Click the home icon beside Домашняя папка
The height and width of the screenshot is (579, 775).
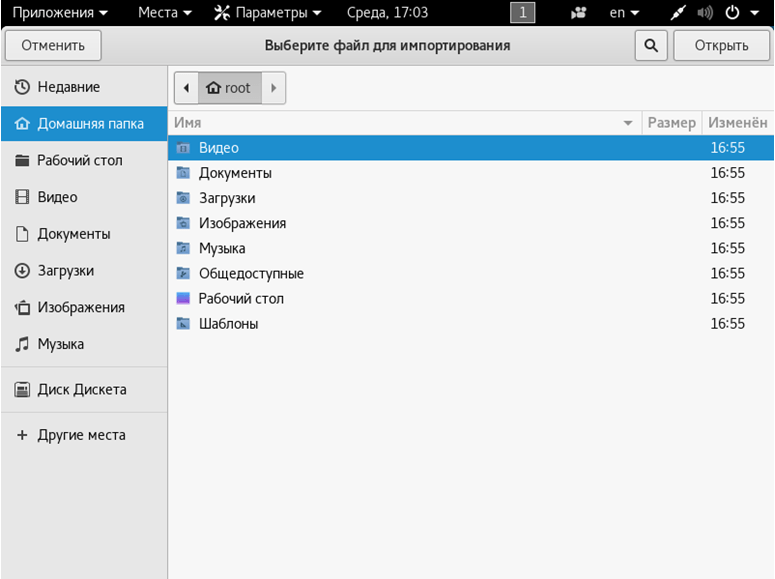(x=22, y=124)
